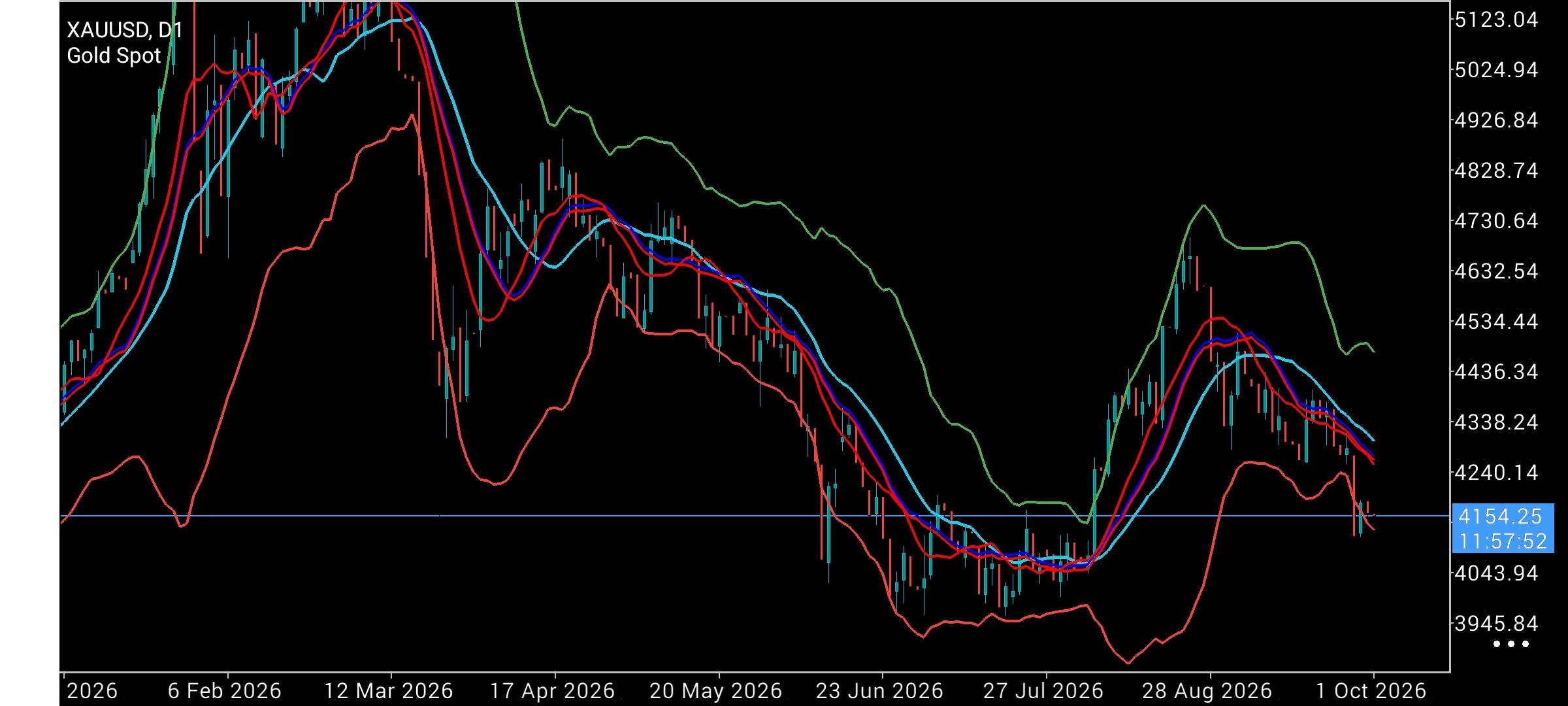
Task: Click the XAUUSD, D1 symbol label
Action: coord(124,30)
